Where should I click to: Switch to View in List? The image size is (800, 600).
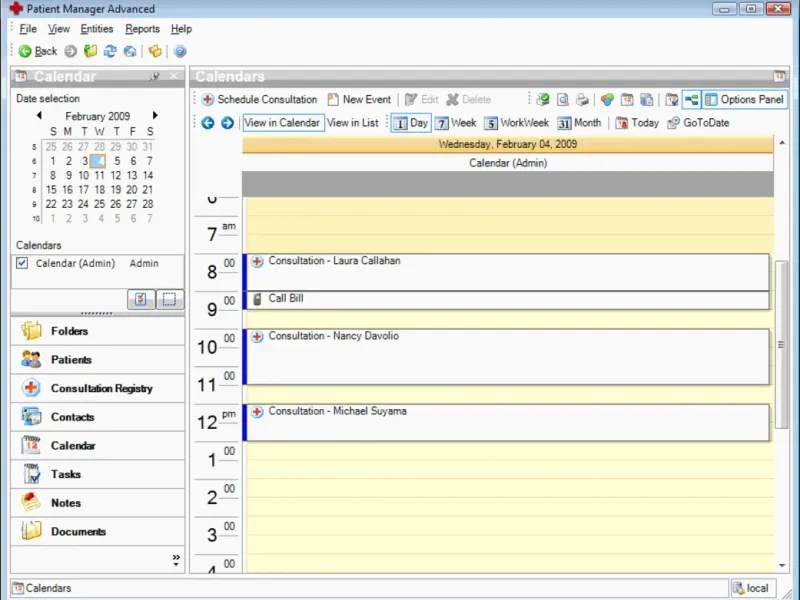[x=353, y=123]
